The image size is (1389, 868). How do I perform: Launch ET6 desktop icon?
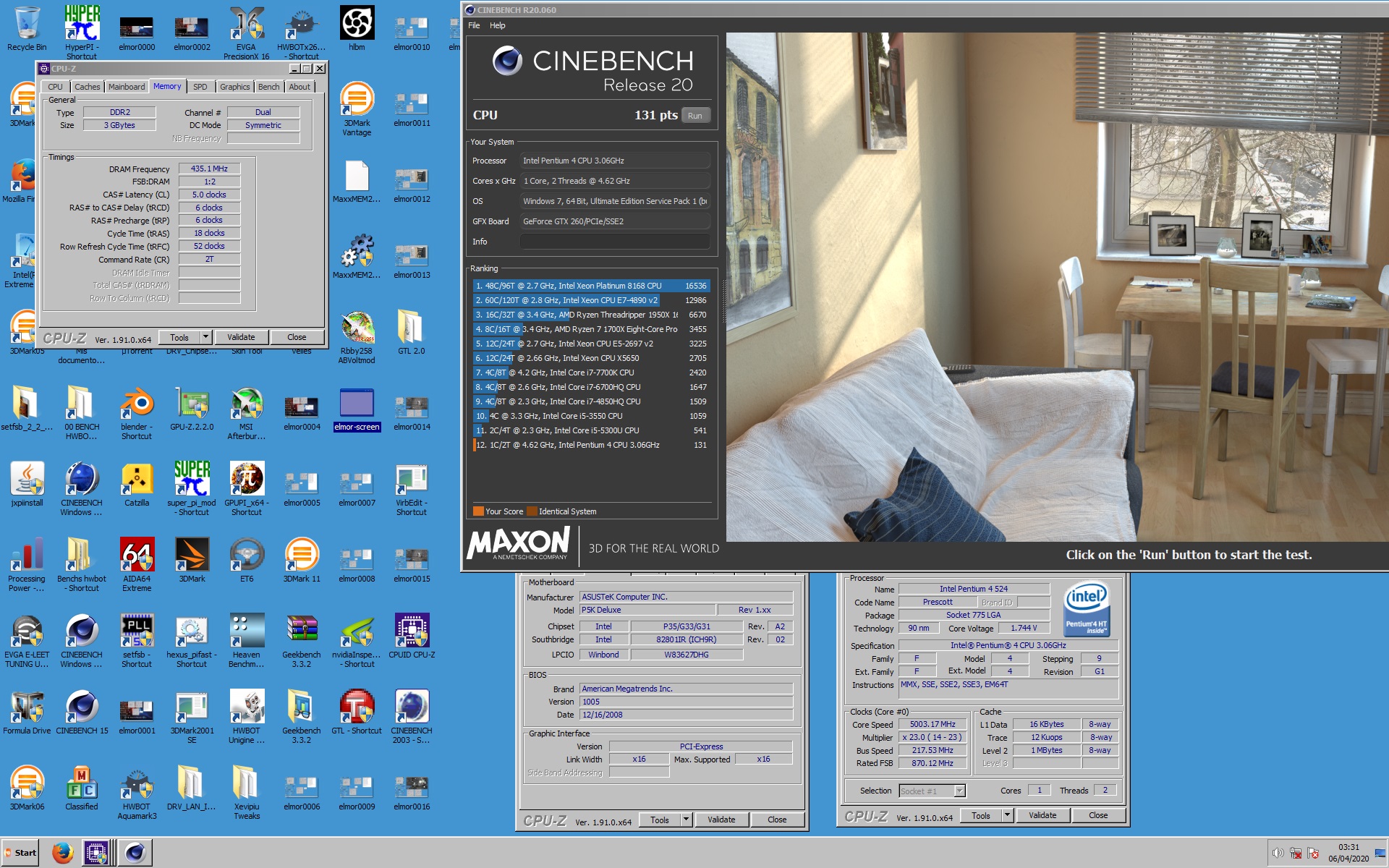click(247, 561)
